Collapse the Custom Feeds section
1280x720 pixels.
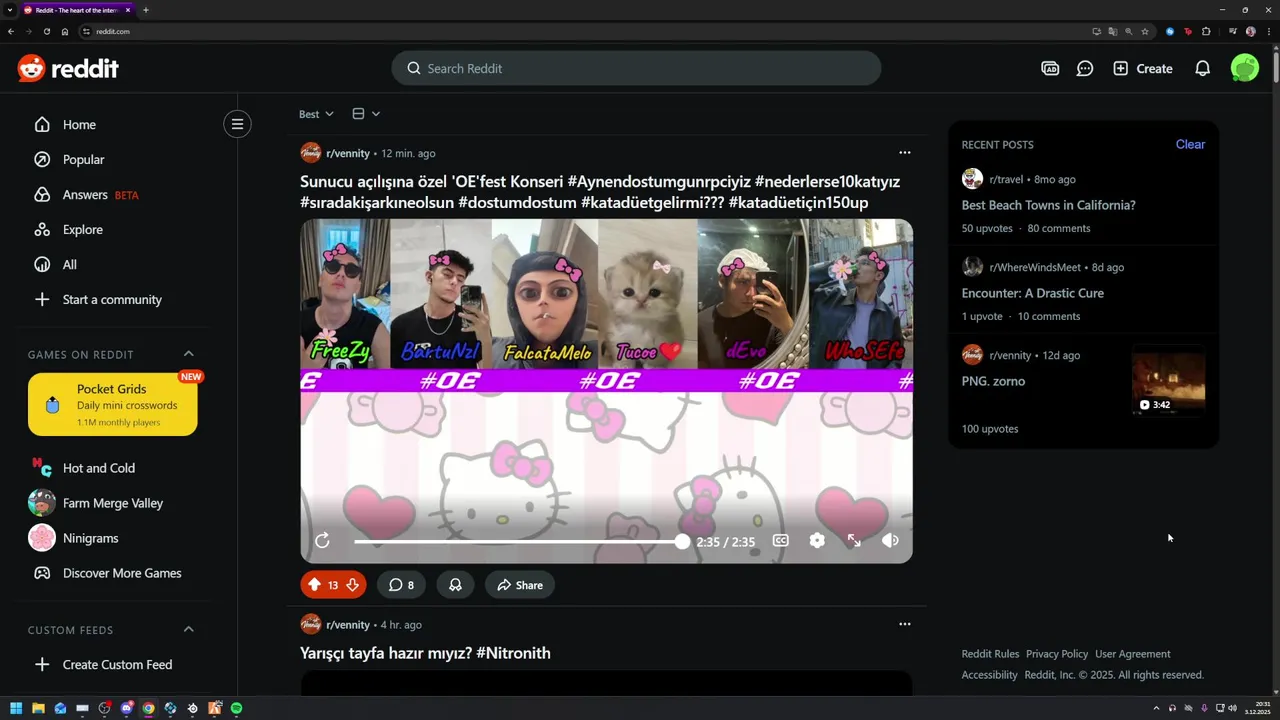pos(188,629)
